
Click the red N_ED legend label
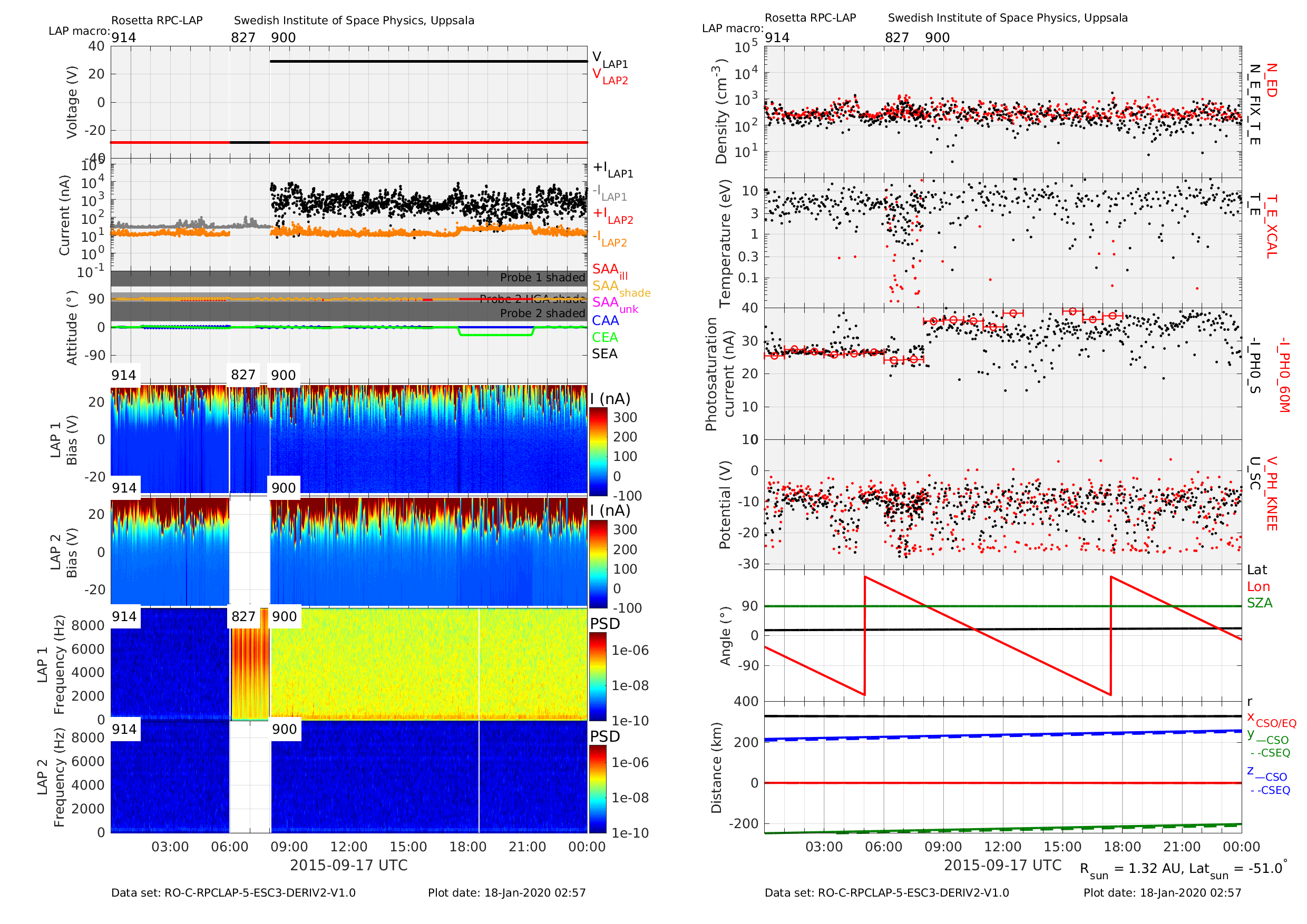click(1271, 80)
